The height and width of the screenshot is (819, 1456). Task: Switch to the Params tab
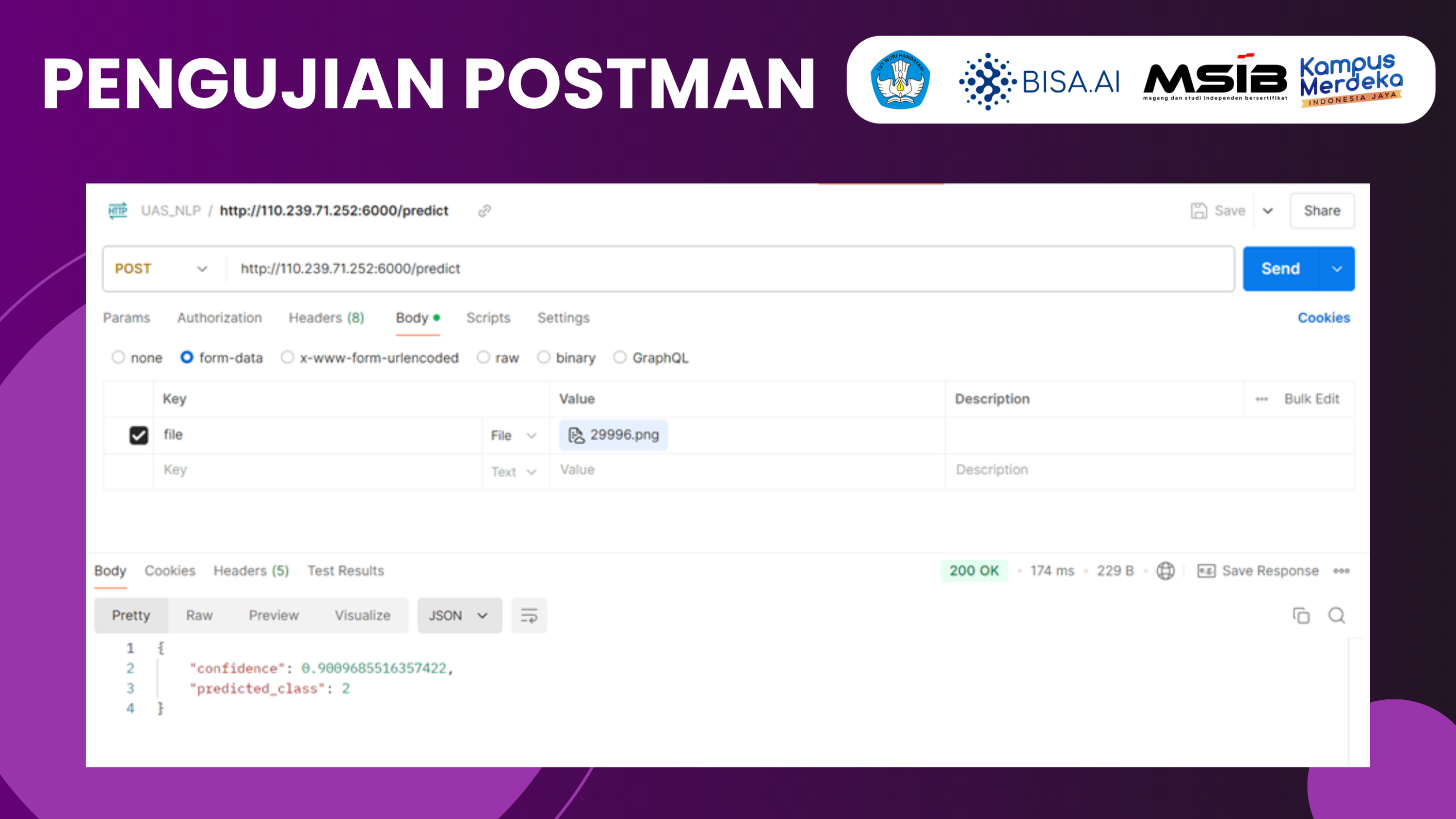126,318
